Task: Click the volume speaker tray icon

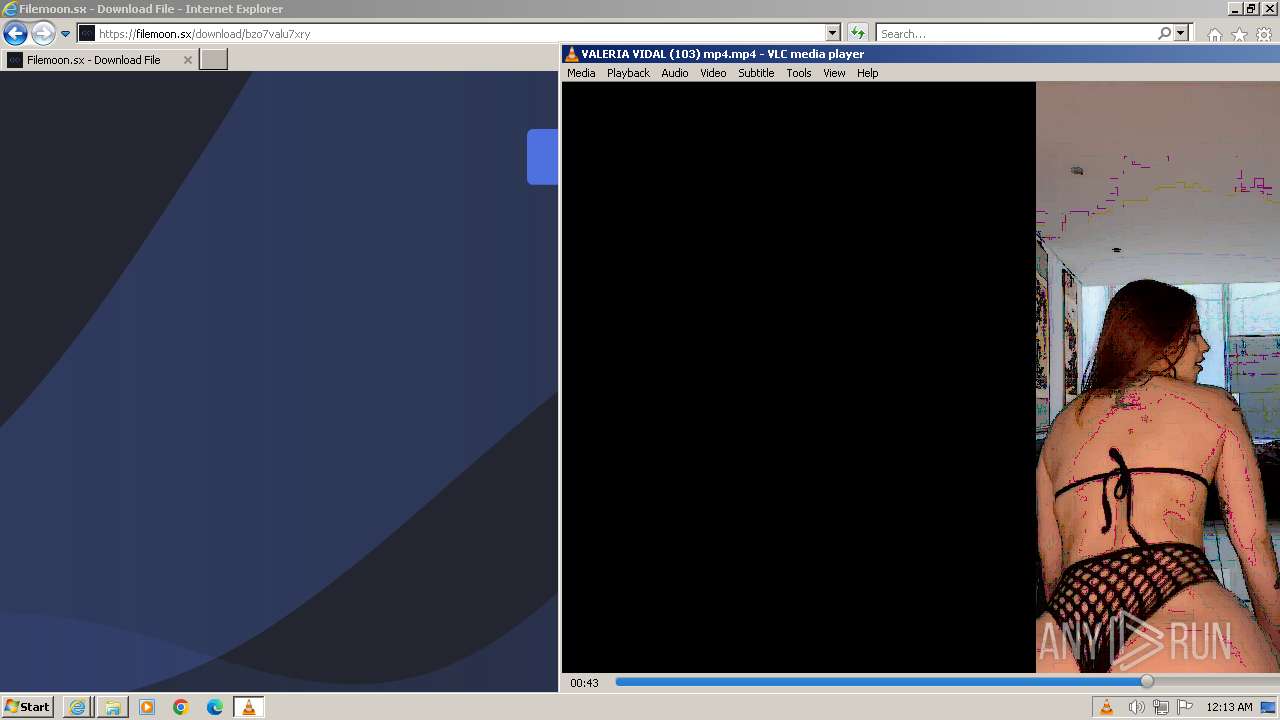Action: click(1136, 707)
